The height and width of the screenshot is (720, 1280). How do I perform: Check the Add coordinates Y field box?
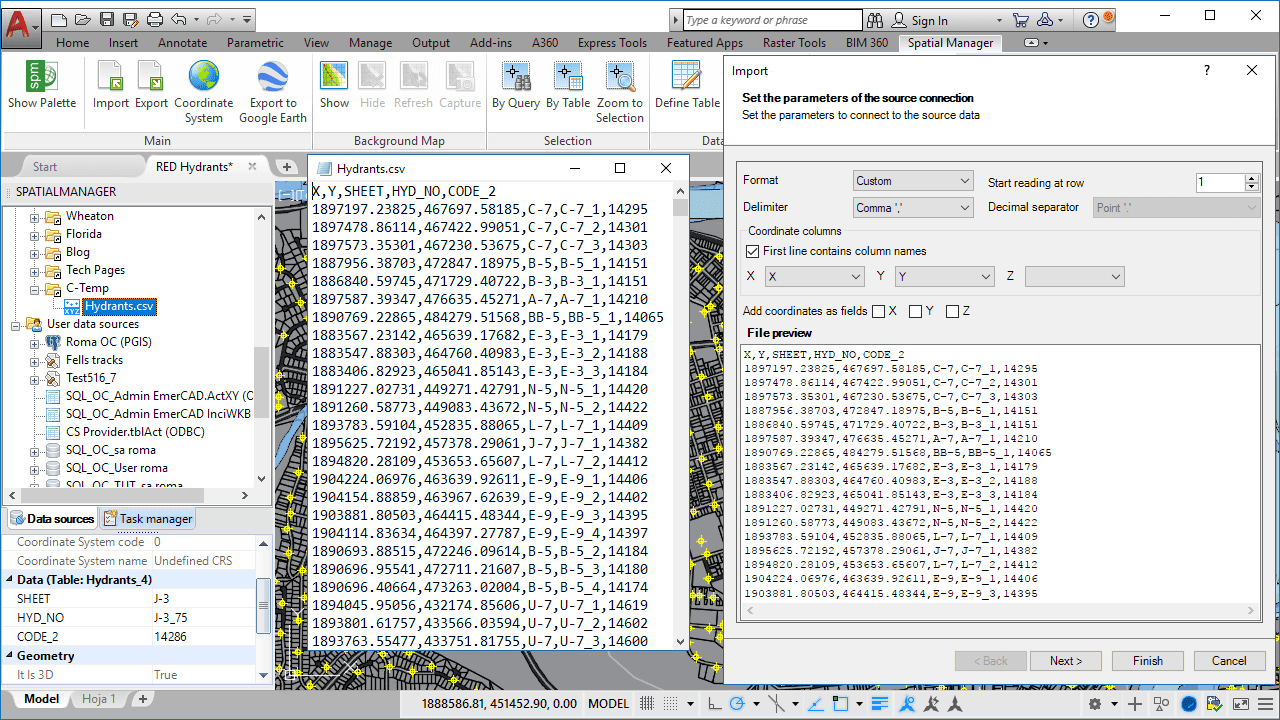coord(915,311)
